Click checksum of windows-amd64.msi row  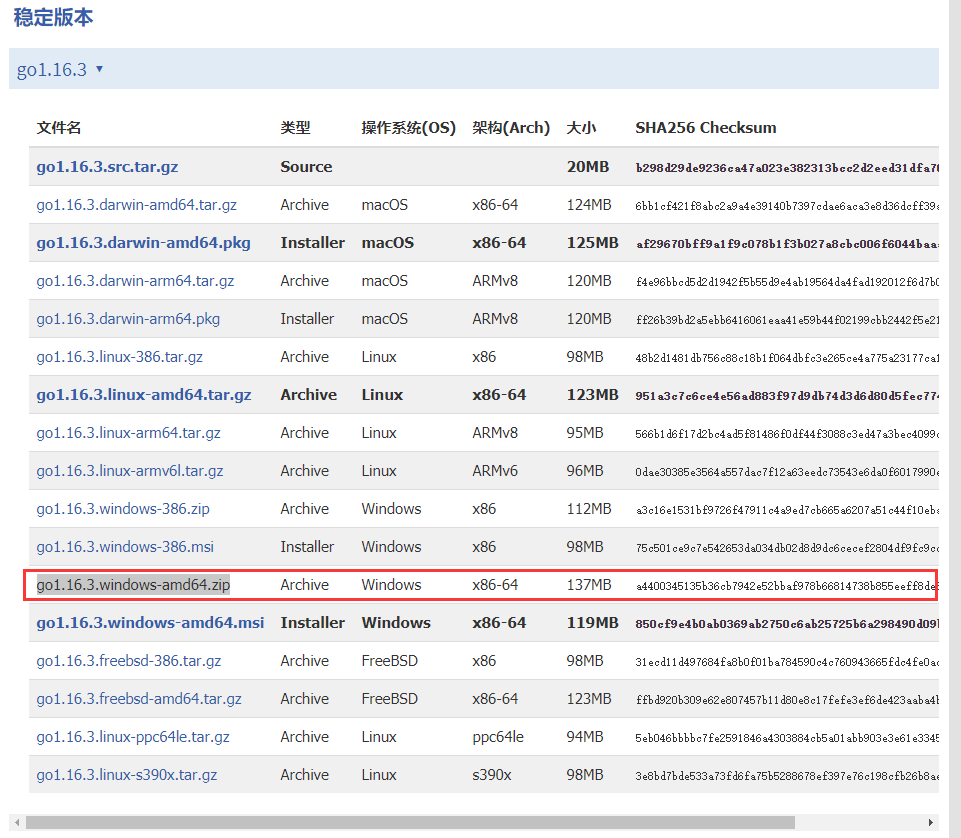pos(787,624)
